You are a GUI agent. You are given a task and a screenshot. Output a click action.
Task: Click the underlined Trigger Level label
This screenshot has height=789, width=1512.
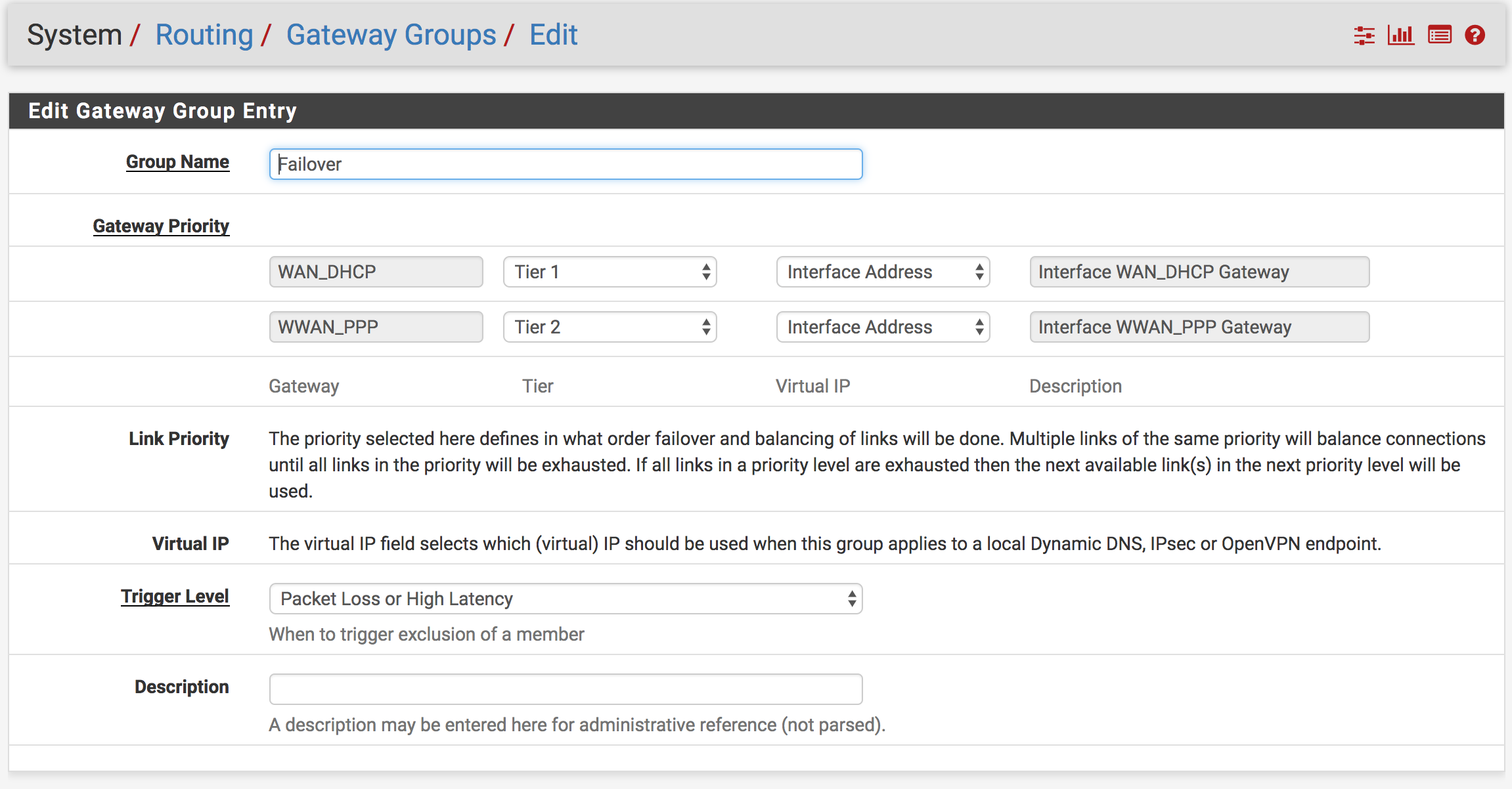tap(175, 596)
